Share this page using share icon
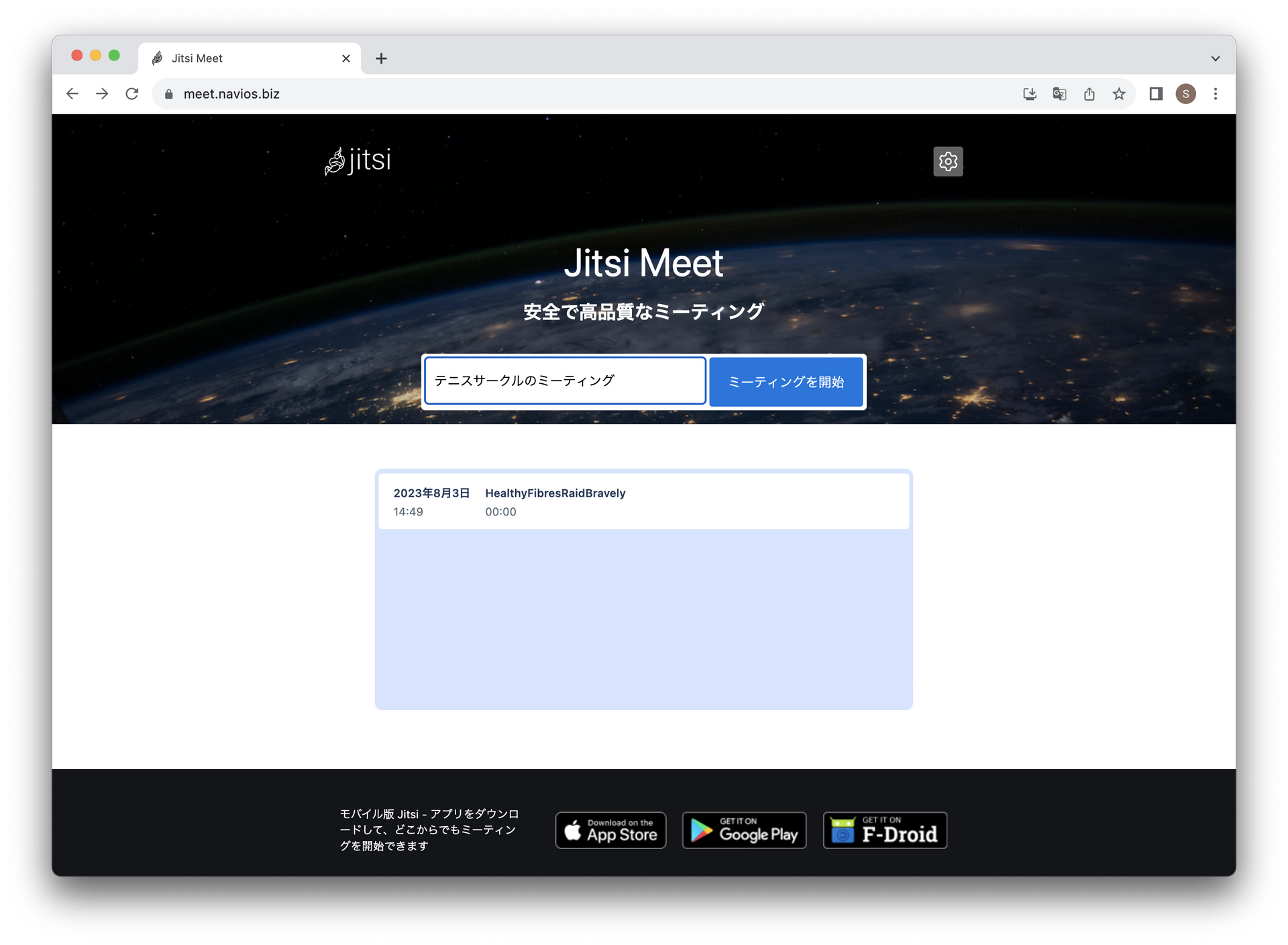 click(1089, 94)
